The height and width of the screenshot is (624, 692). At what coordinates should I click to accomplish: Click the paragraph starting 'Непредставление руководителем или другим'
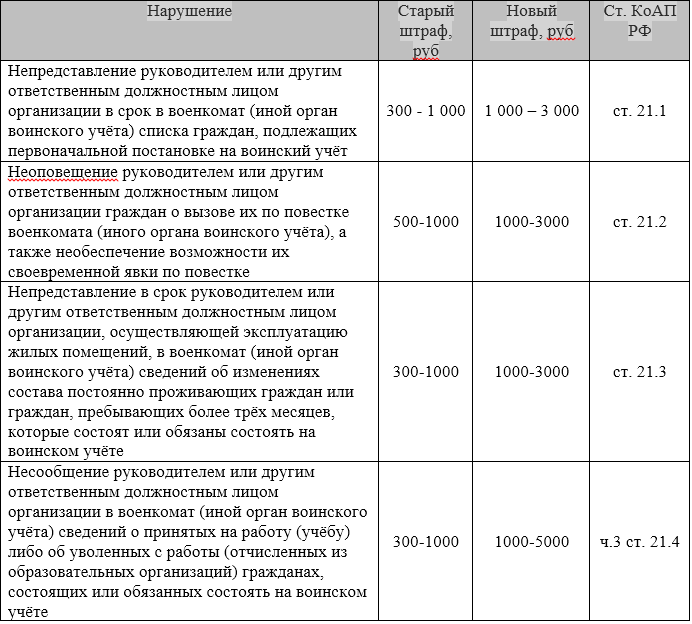[182, 111]
